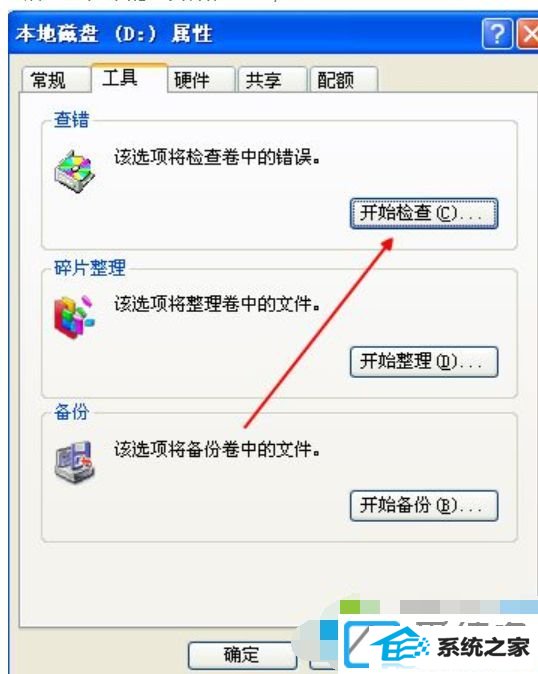Screen dimensions: 538x674
Task: Click the 查错 group label
Action: 71,119
